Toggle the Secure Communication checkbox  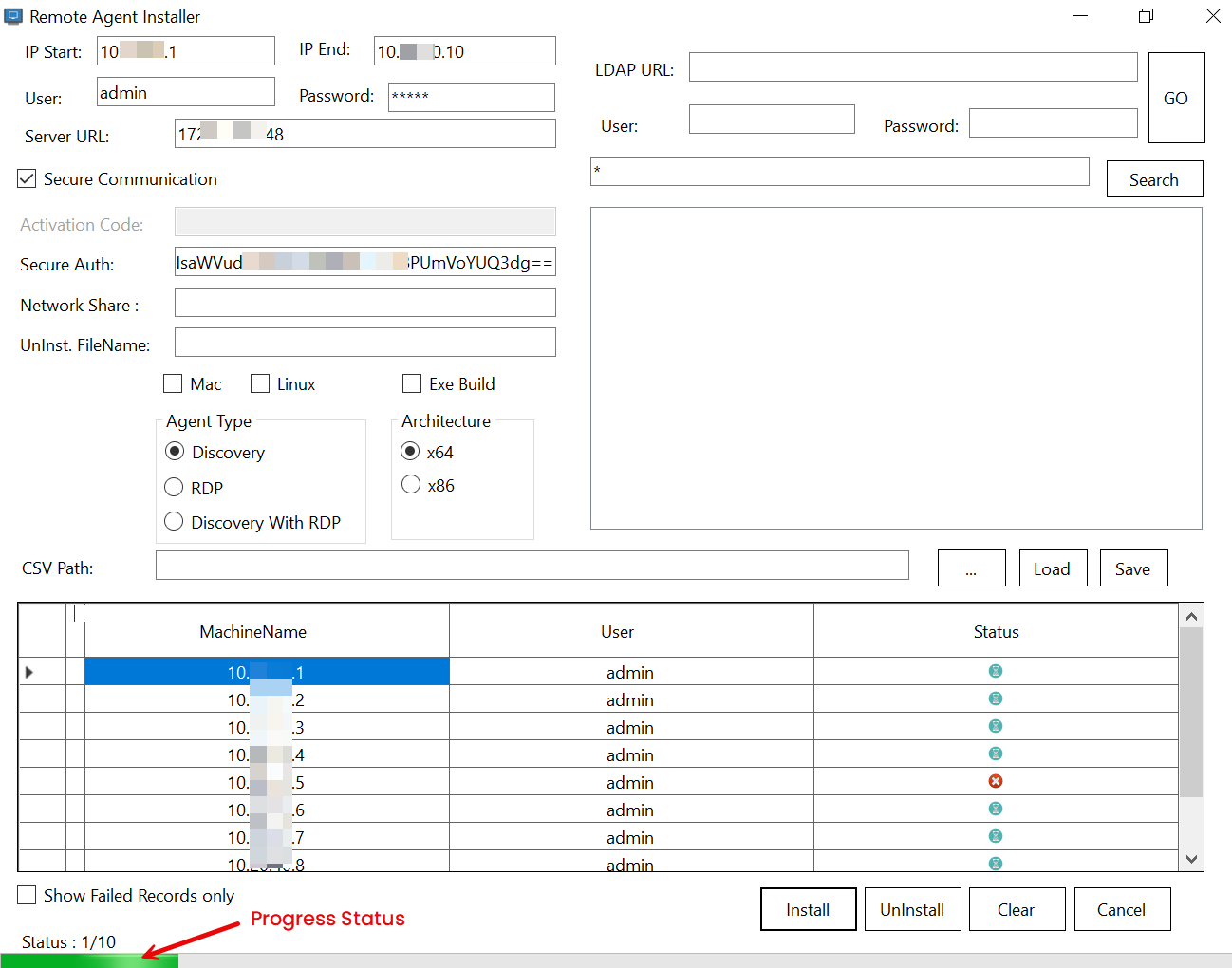(28, 178)
